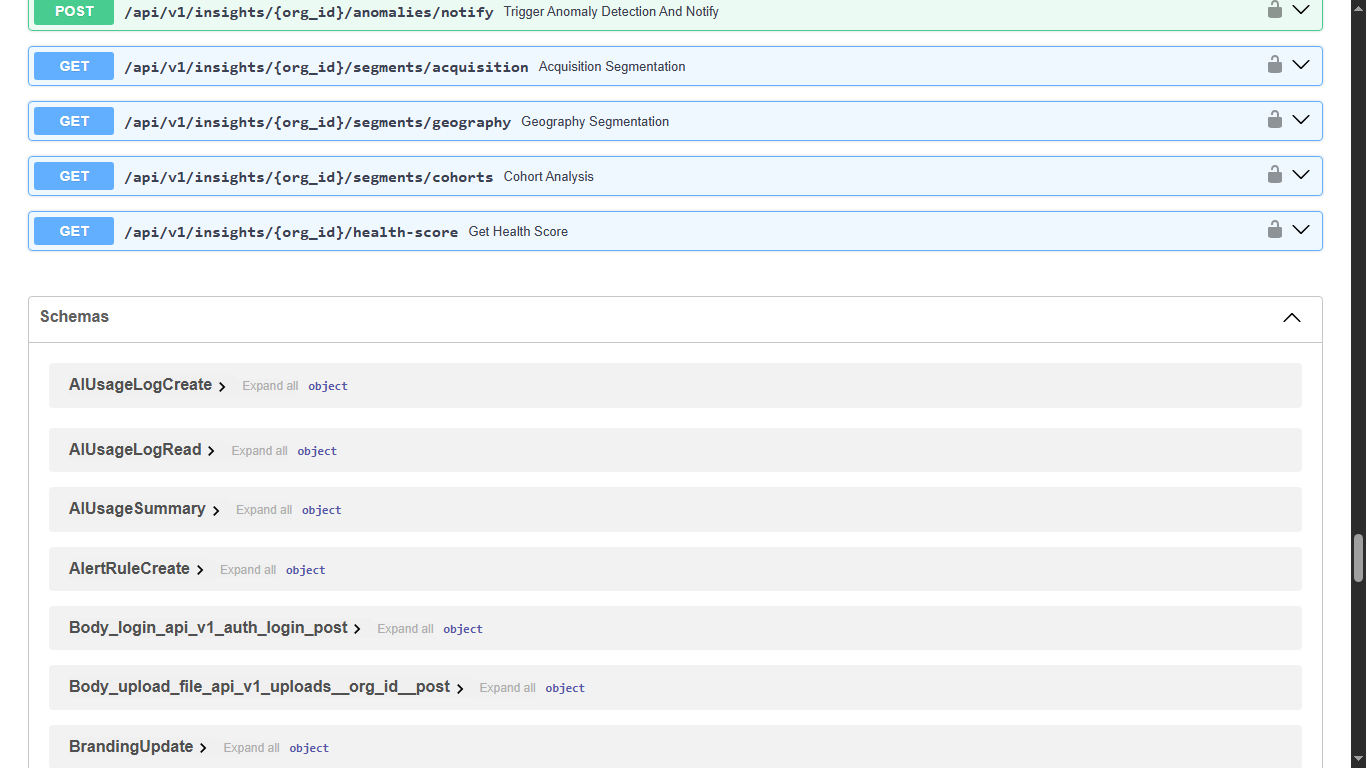The image size is (1366, 768).
Task: Click the POST method badge for anomalies/notify
Action: point(74,12)
